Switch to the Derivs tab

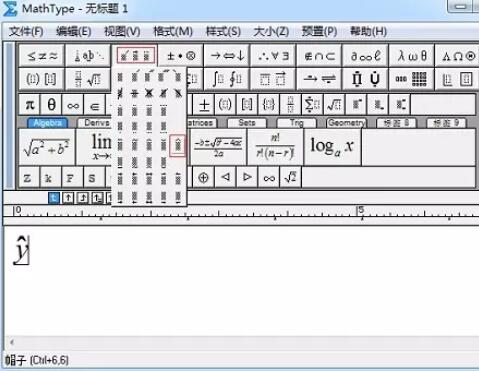(x=94, y=123)
